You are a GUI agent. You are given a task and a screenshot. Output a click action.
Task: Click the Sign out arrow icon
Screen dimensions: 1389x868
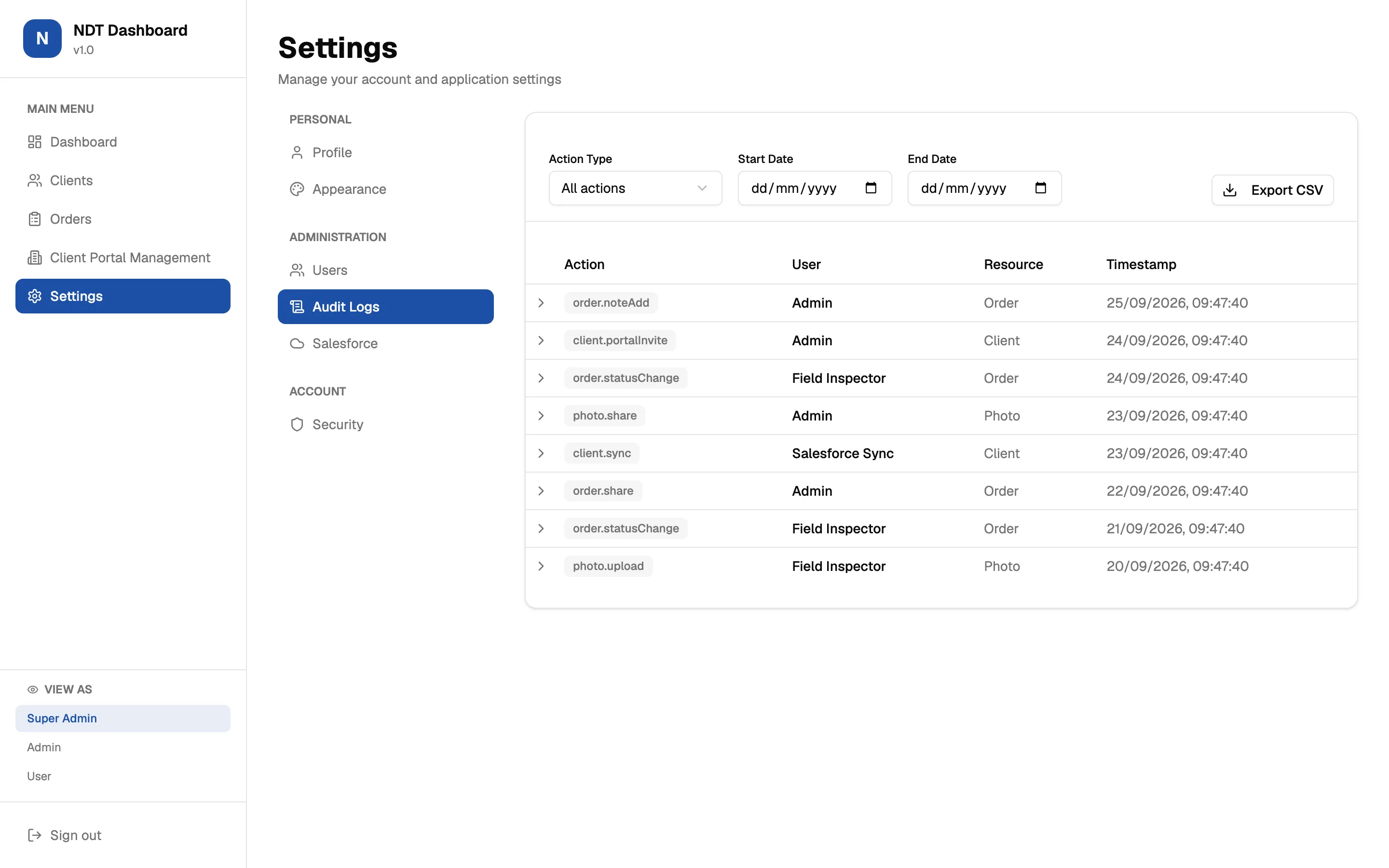tap(34, 835)
